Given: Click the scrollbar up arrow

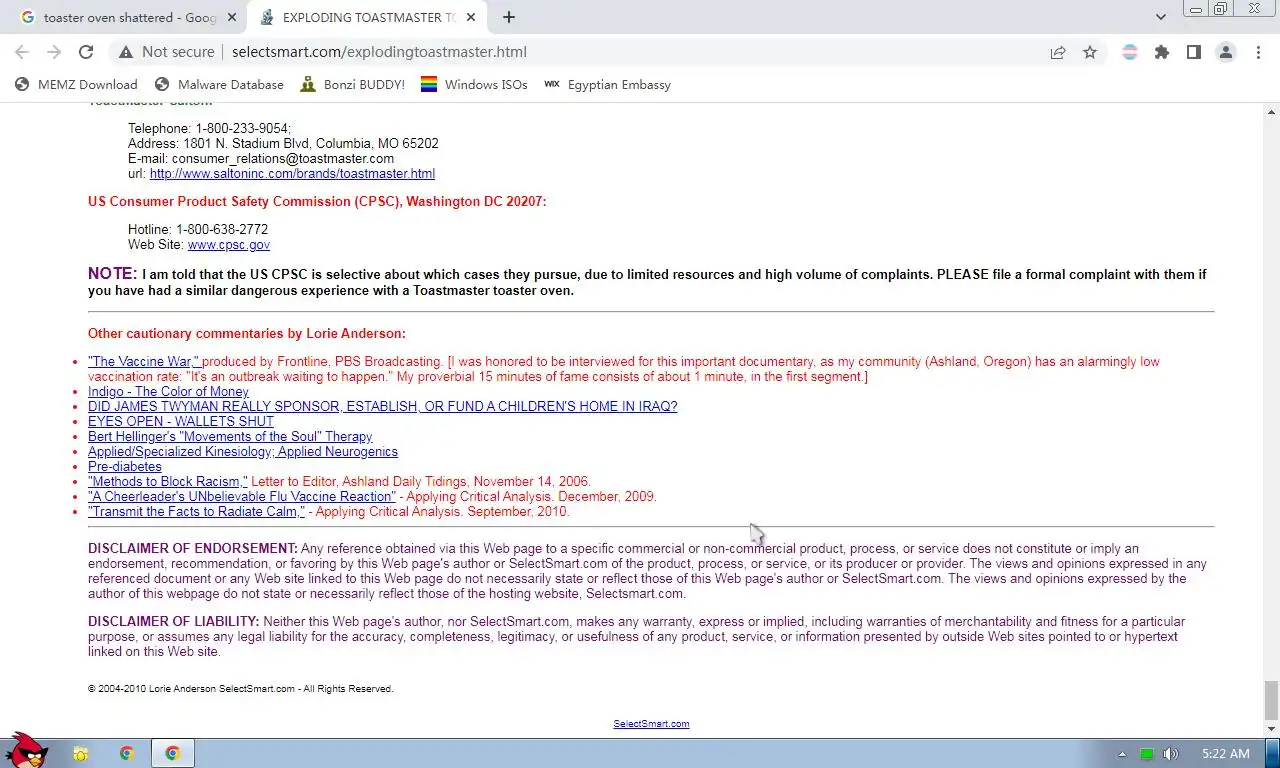Looking at the screenshot, I should [x=1271, y=111].
